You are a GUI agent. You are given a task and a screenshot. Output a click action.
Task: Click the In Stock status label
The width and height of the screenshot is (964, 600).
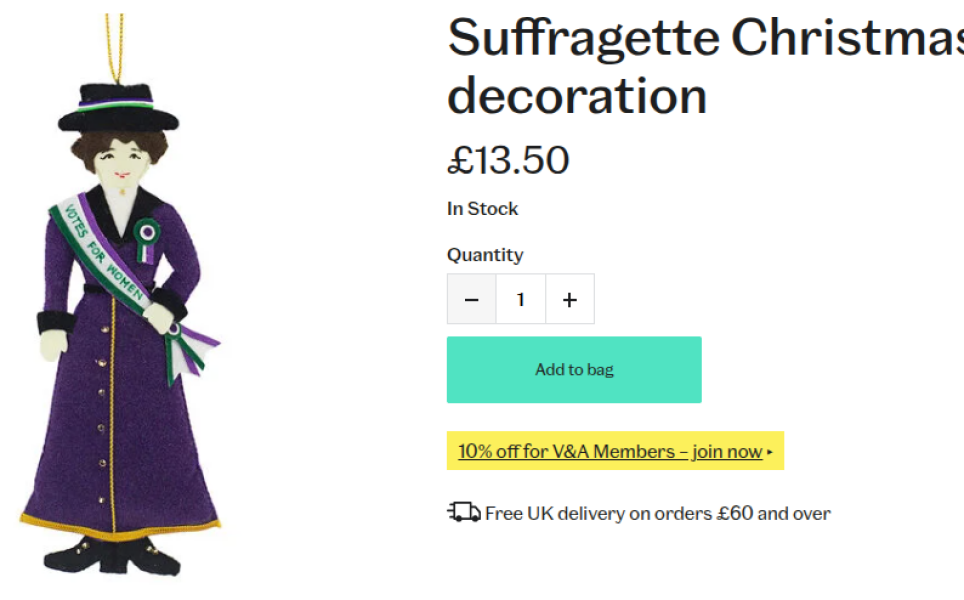click(x=481, y=209)
